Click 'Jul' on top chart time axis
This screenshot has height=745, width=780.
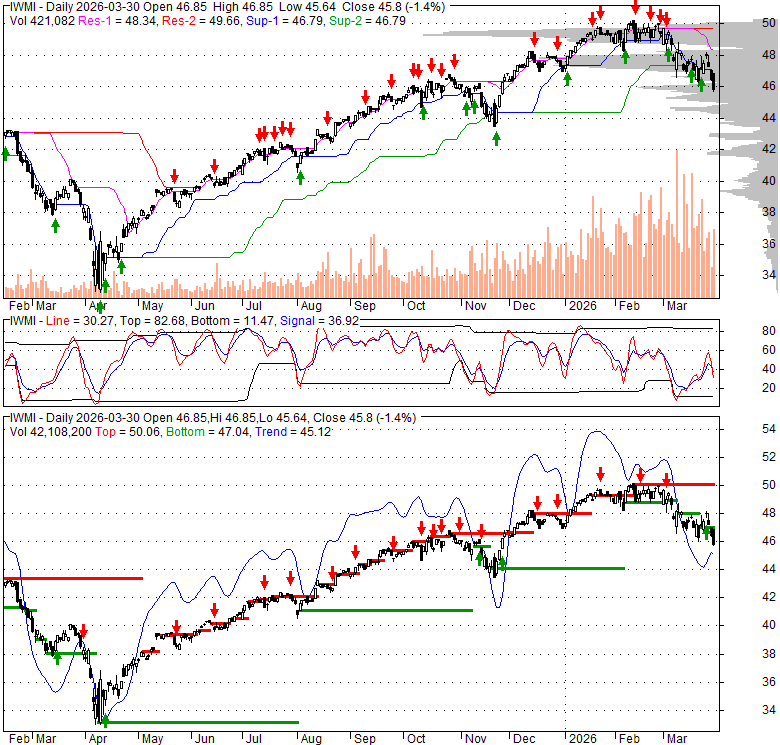[x=254, y=306]
